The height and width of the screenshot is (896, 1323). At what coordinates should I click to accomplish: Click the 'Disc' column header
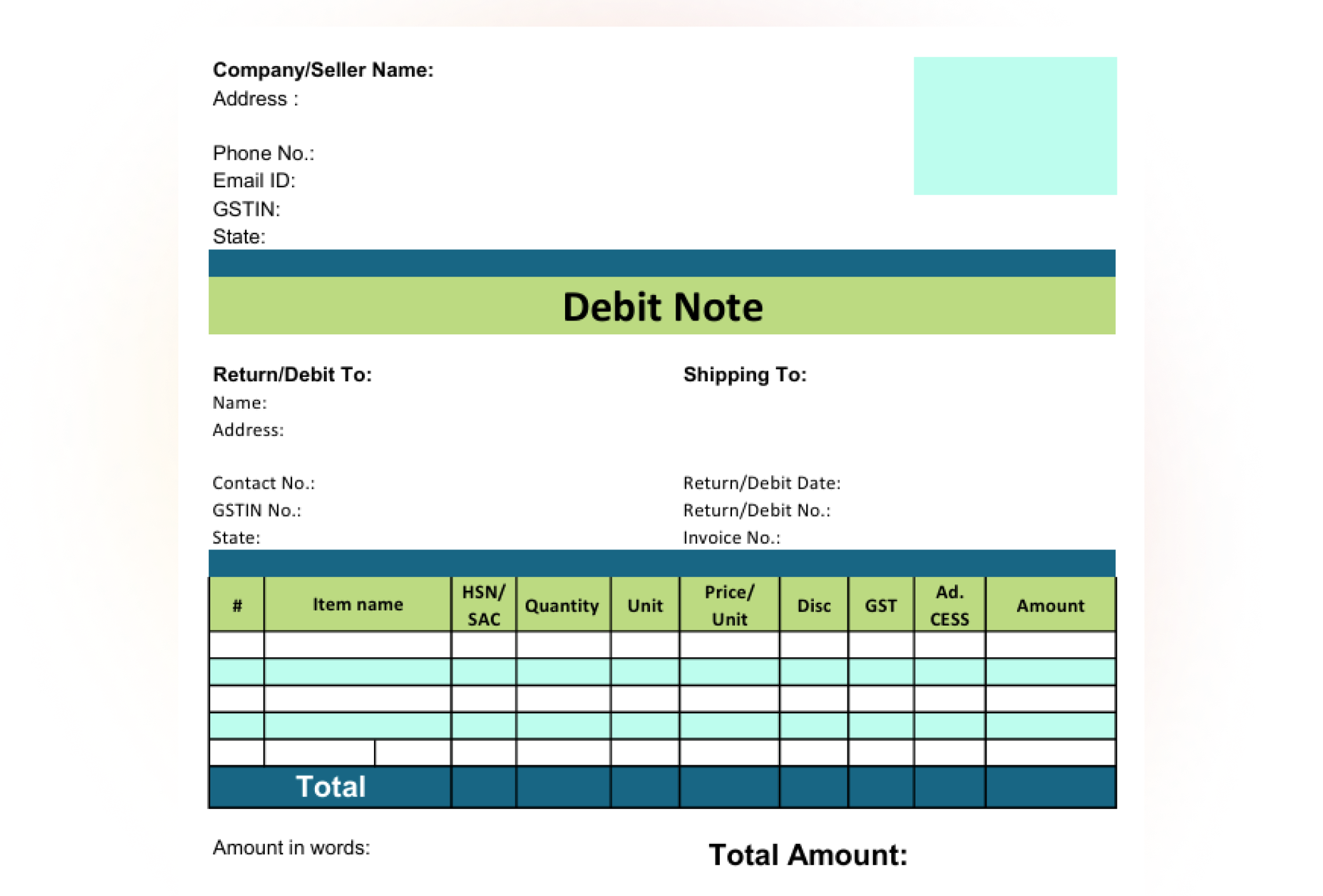(813, 605)
